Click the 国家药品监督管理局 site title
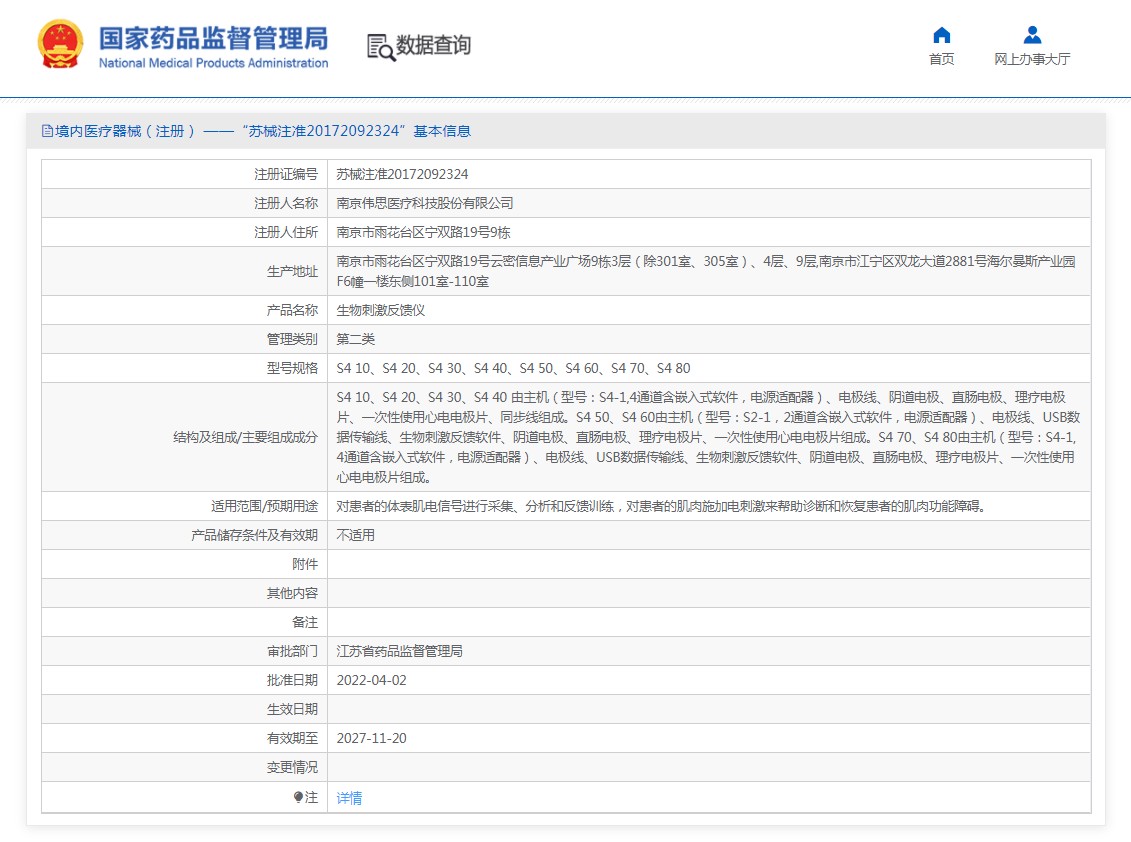Screen dimensions: 1131x842 213,39
